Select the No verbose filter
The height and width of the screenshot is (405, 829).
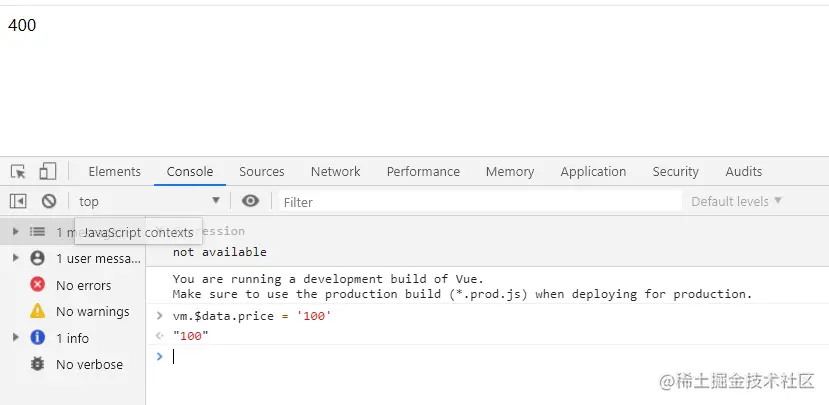89,364
